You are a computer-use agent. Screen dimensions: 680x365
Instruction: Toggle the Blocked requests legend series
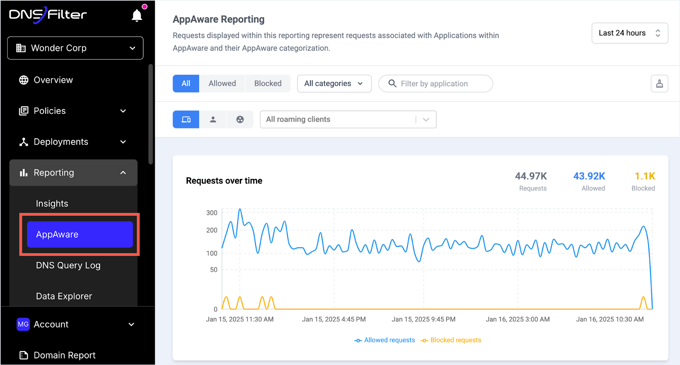pos(451,340)
